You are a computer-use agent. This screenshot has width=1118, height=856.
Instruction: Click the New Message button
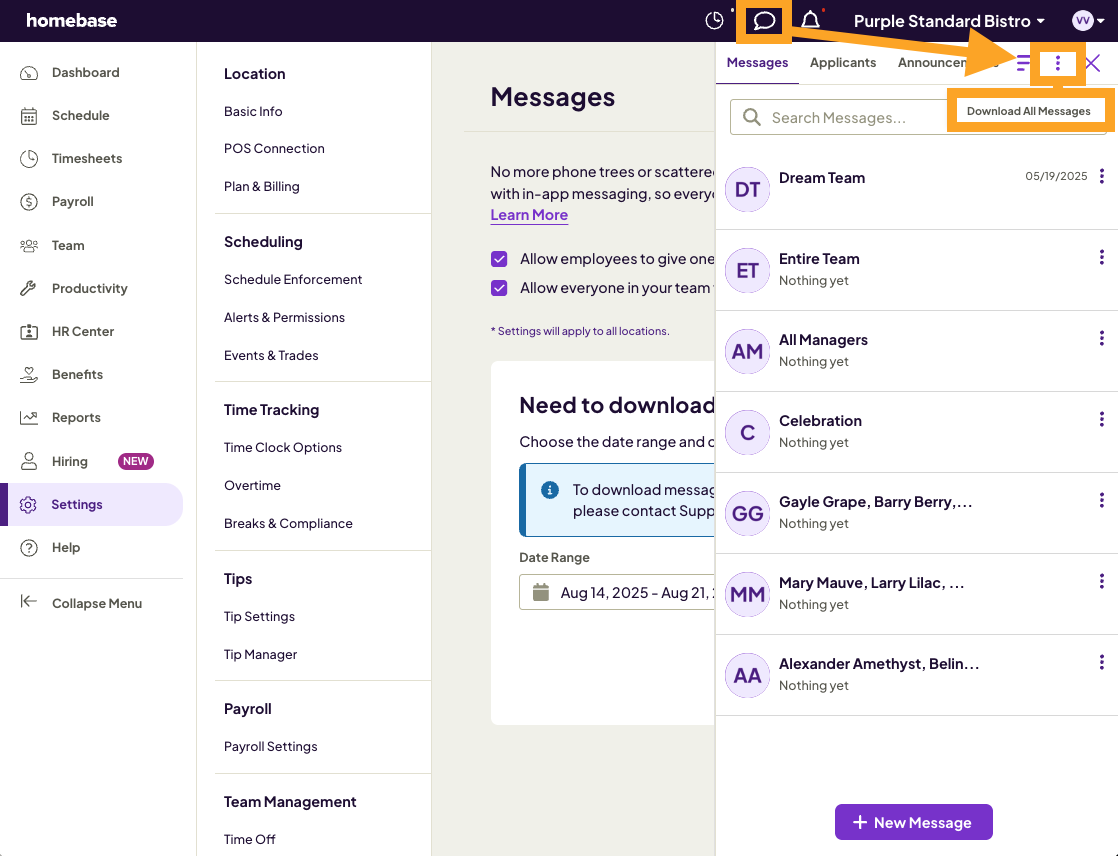[913, 822]
